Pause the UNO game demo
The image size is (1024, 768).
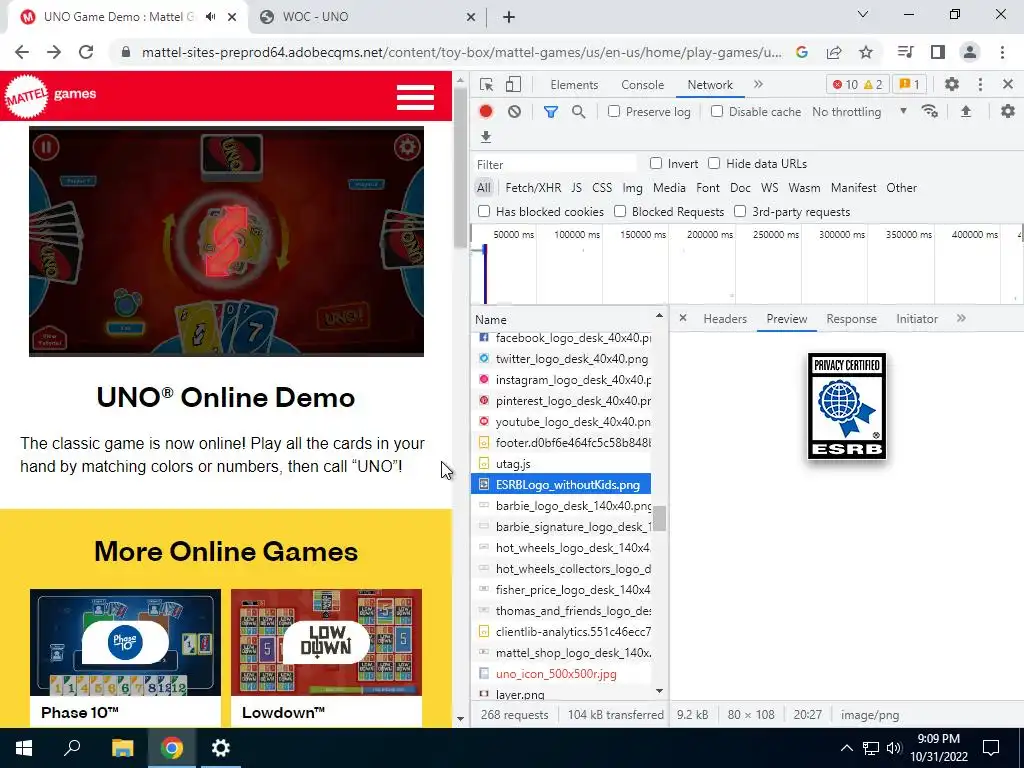tap(46, 147)
